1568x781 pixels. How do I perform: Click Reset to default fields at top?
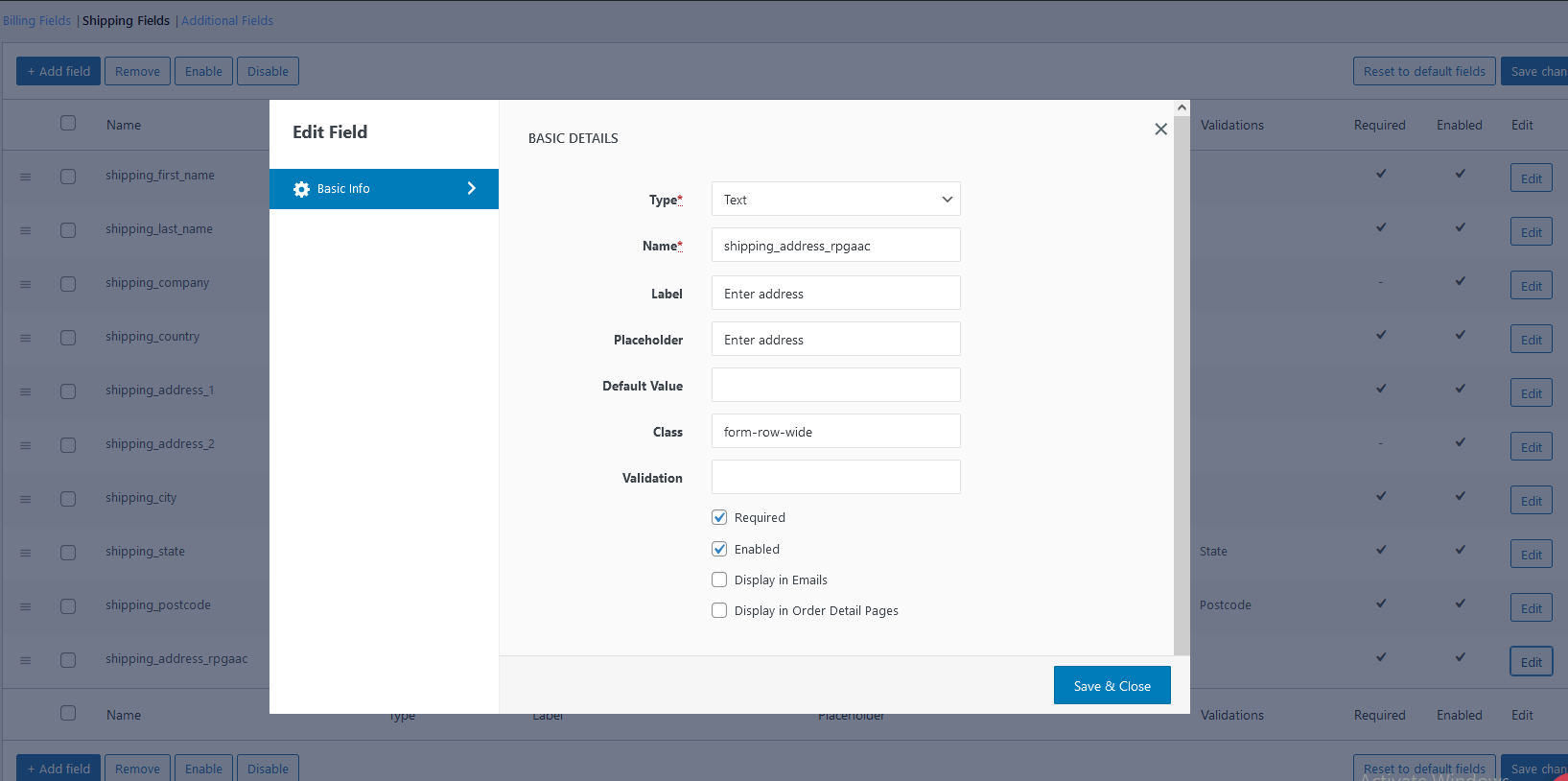tap(1423, 71)
